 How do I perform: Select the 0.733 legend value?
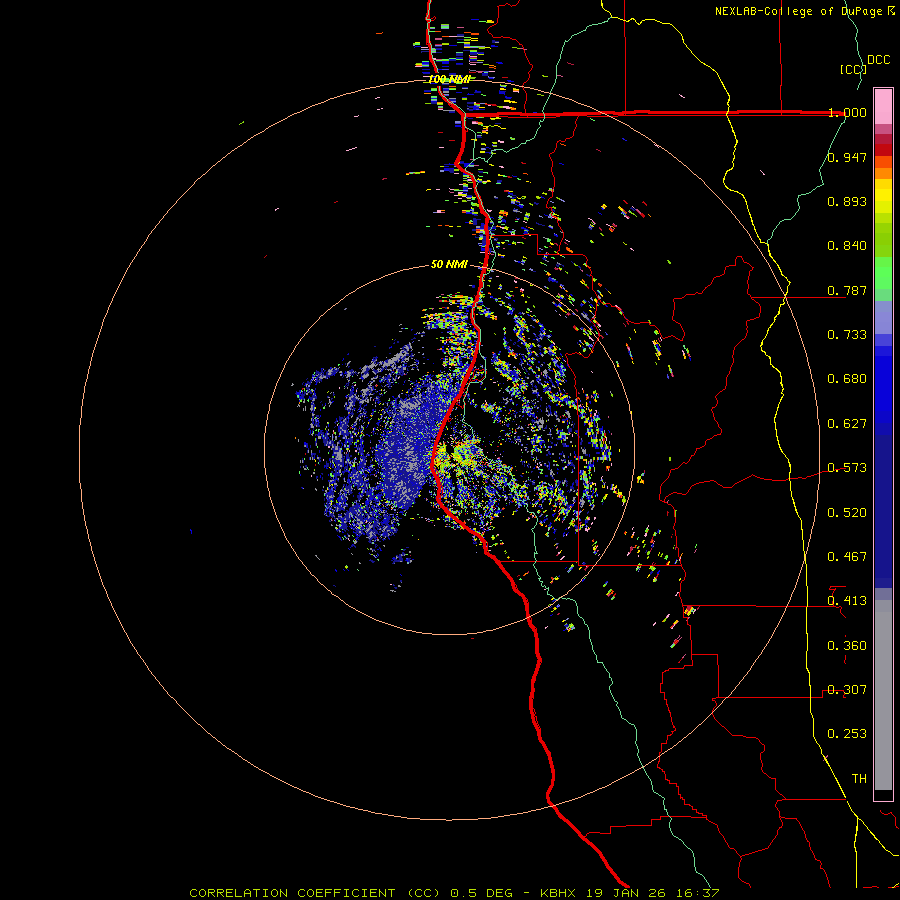tap(847, 334)
